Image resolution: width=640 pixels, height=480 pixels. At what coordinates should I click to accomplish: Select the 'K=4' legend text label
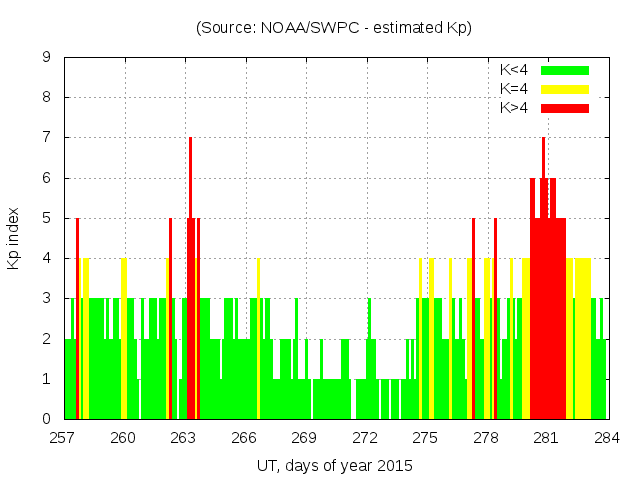coord(514,89)
